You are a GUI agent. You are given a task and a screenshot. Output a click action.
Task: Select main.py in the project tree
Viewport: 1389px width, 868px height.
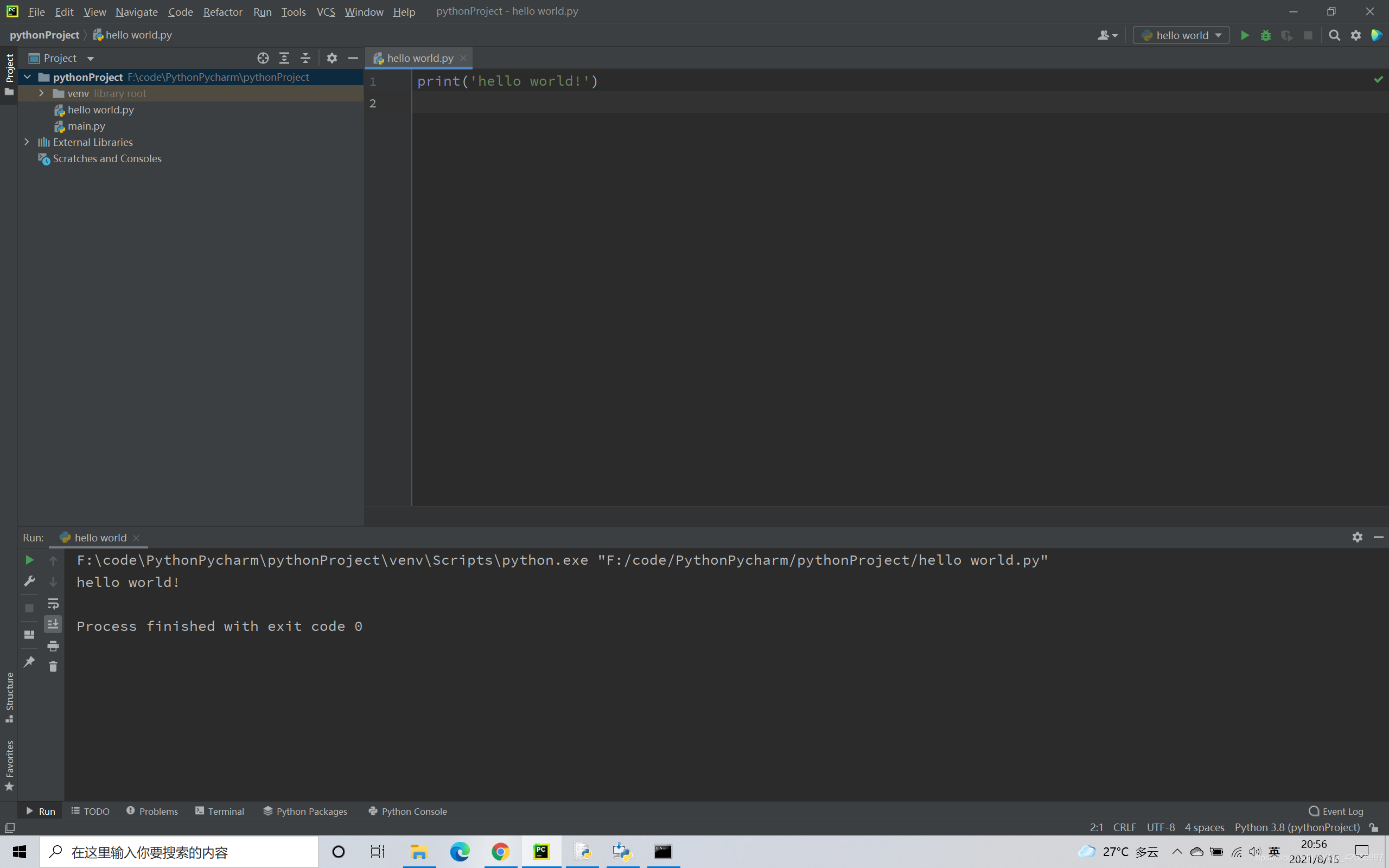(x=86, y=126)
